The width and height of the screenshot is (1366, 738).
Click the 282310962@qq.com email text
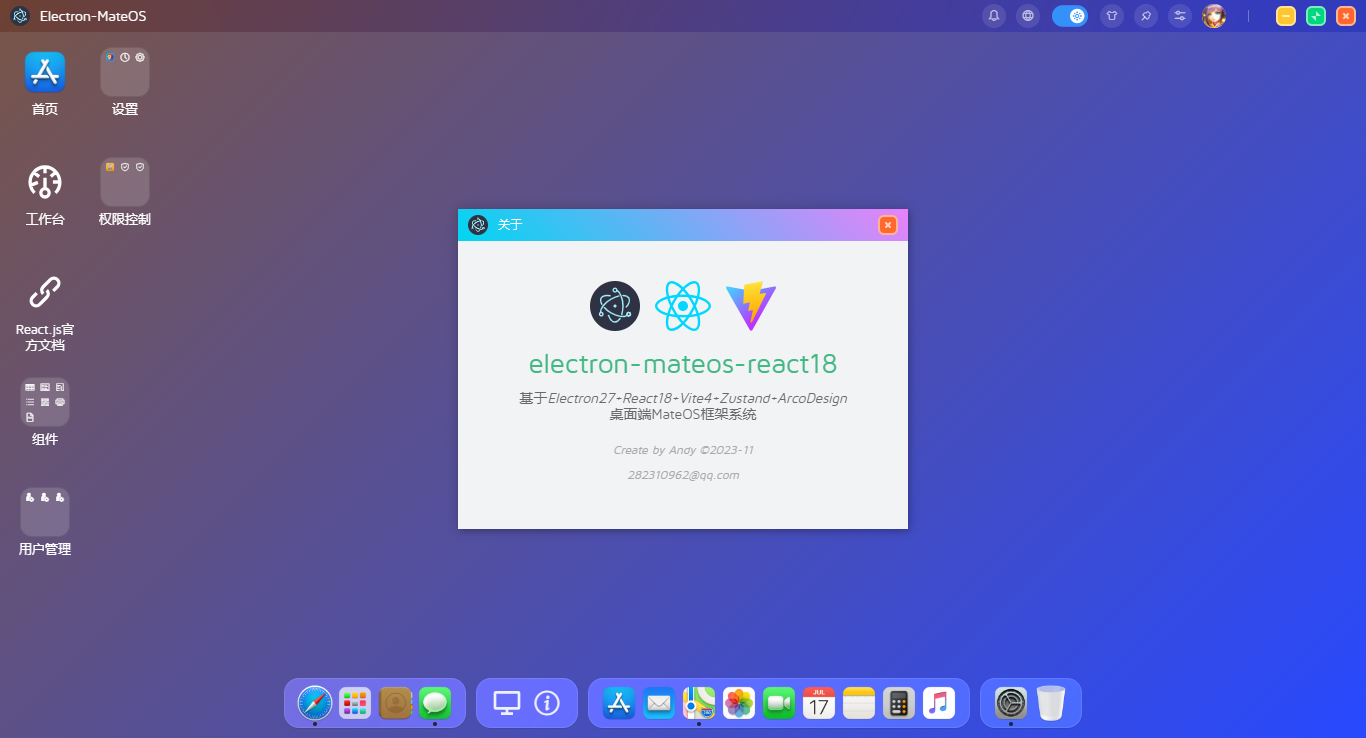pos(683,475)
